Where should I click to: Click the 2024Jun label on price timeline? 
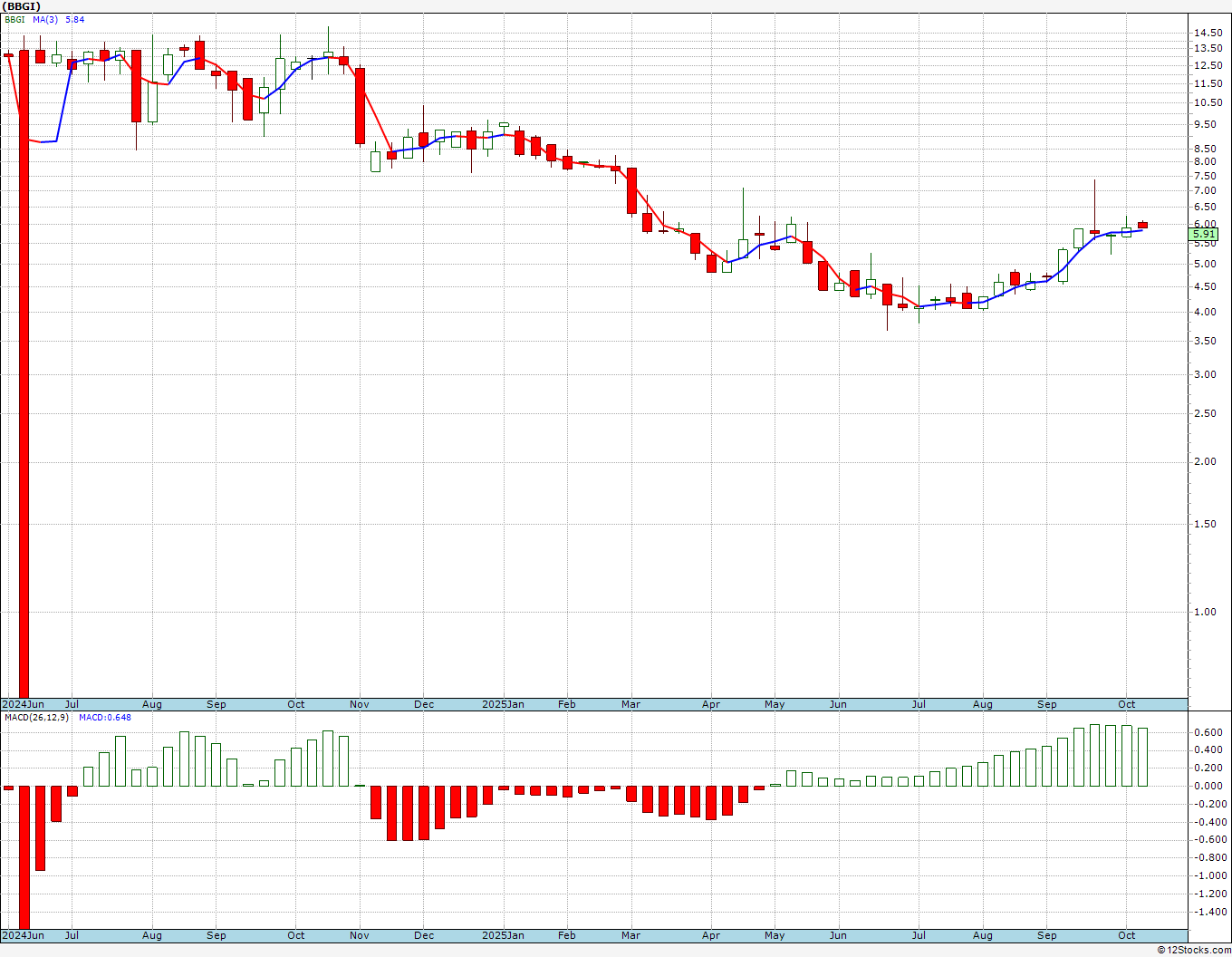click(x=23, y=704)
